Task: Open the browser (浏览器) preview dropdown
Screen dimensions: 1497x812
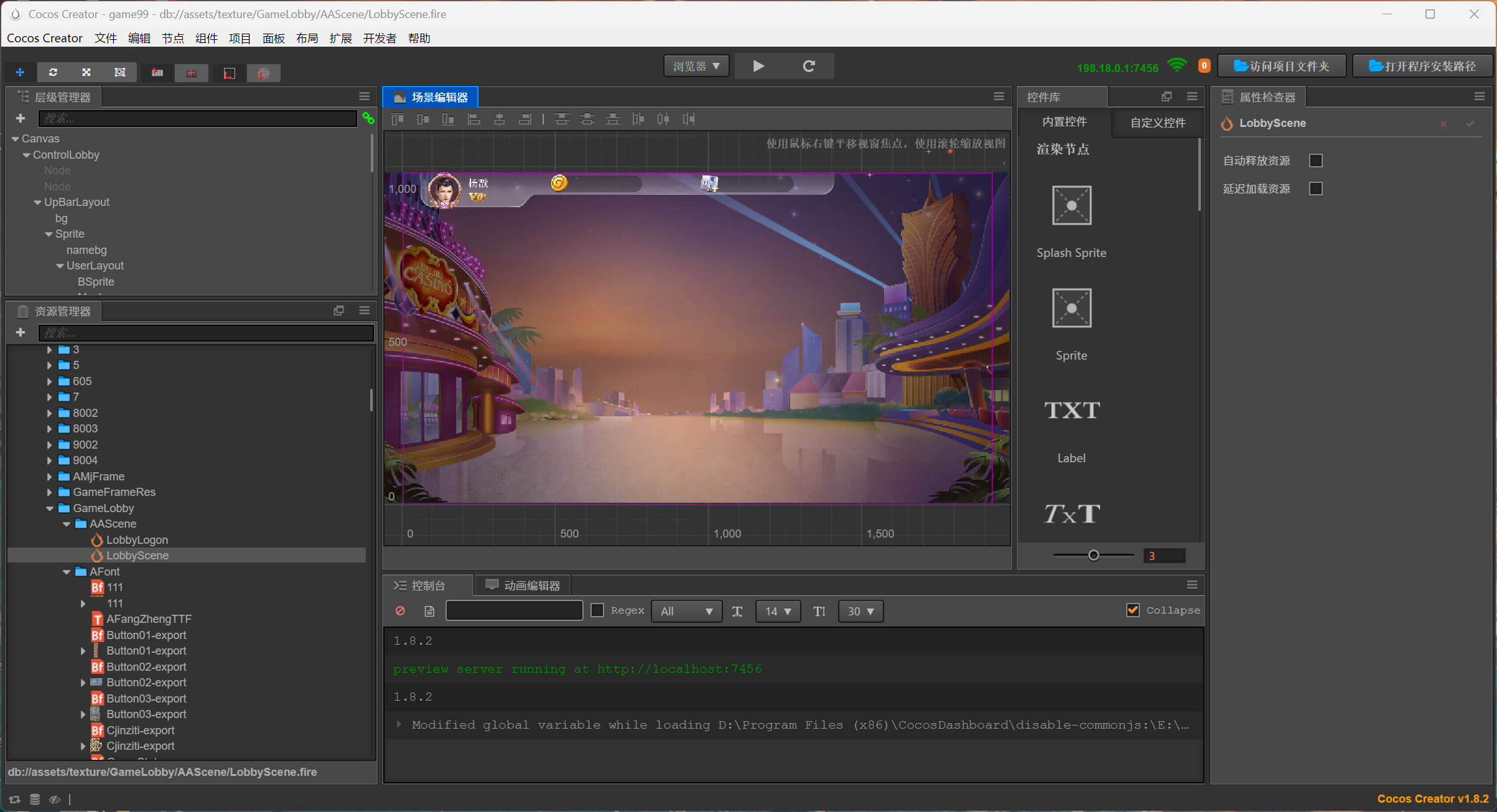Action: [696, 66]
